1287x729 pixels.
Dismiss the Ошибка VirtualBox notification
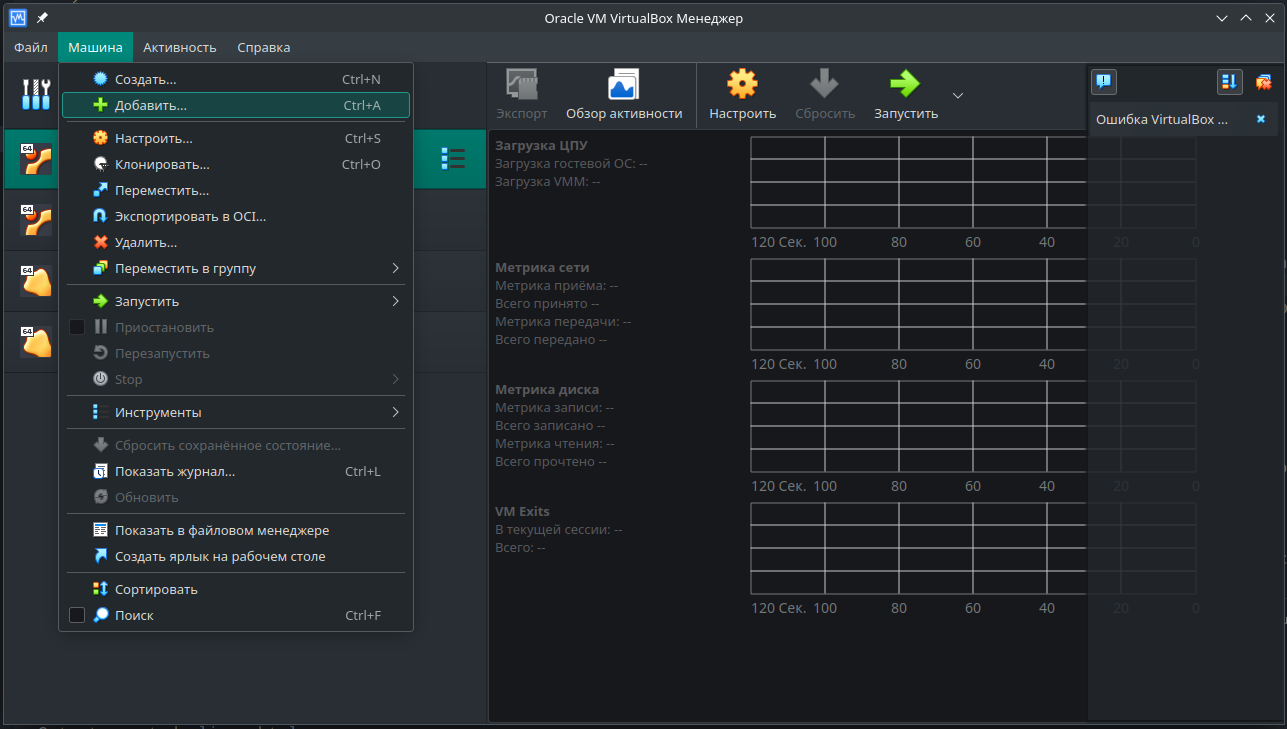(1260, 117)
